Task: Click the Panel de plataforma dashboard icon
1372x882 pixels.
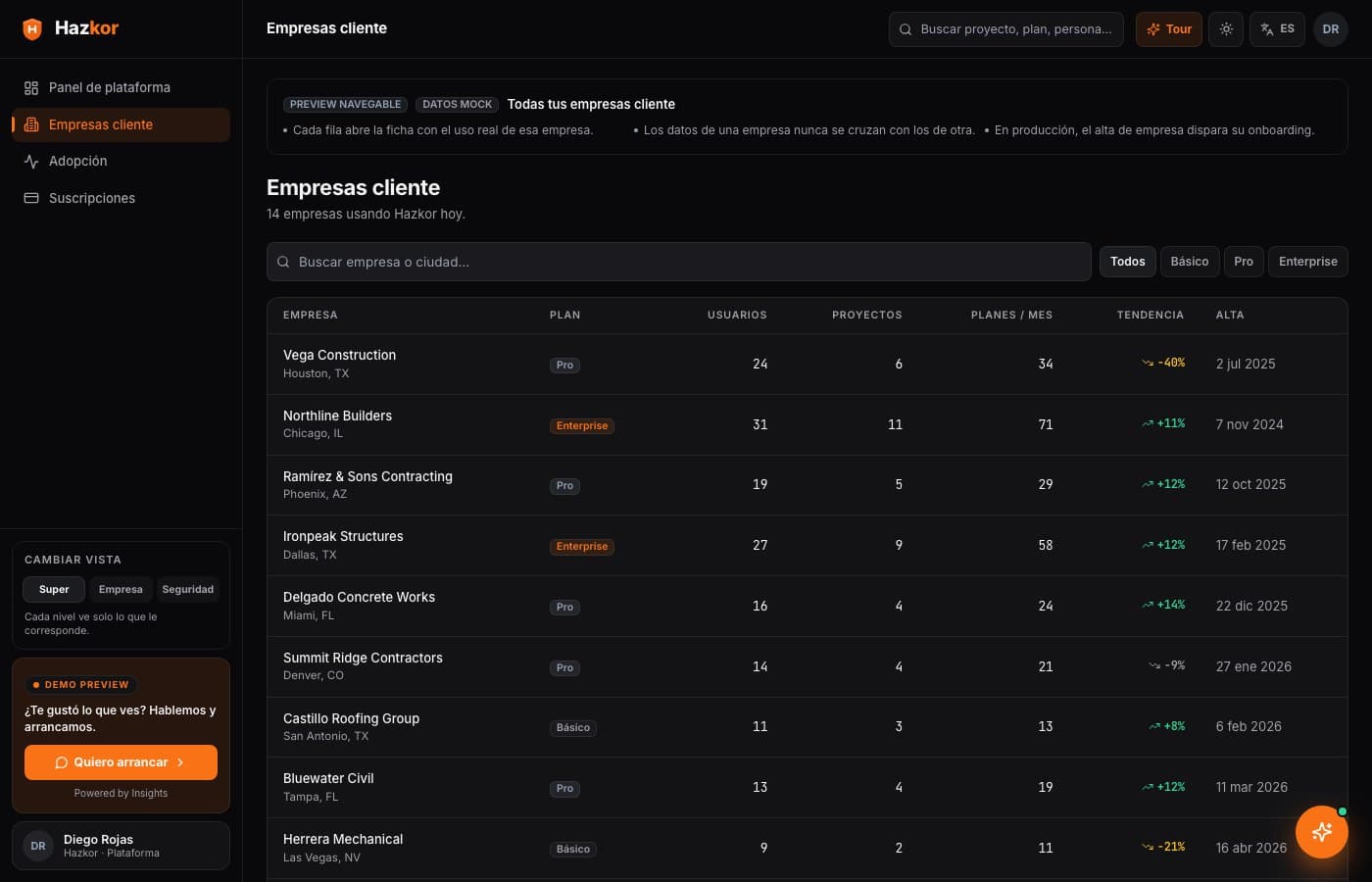Action: pyautogui.click(x=31, y=88)
